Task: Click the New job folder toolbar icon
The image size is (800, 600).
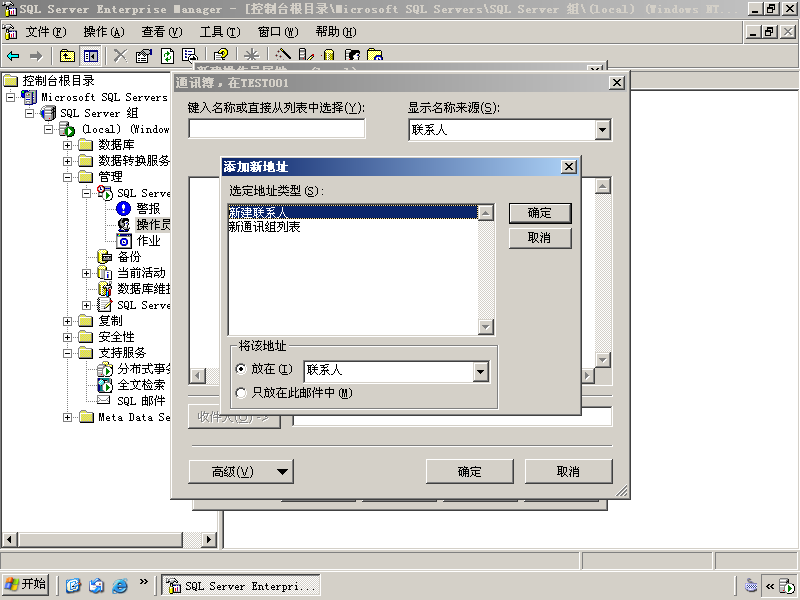Action: (375, 55)
